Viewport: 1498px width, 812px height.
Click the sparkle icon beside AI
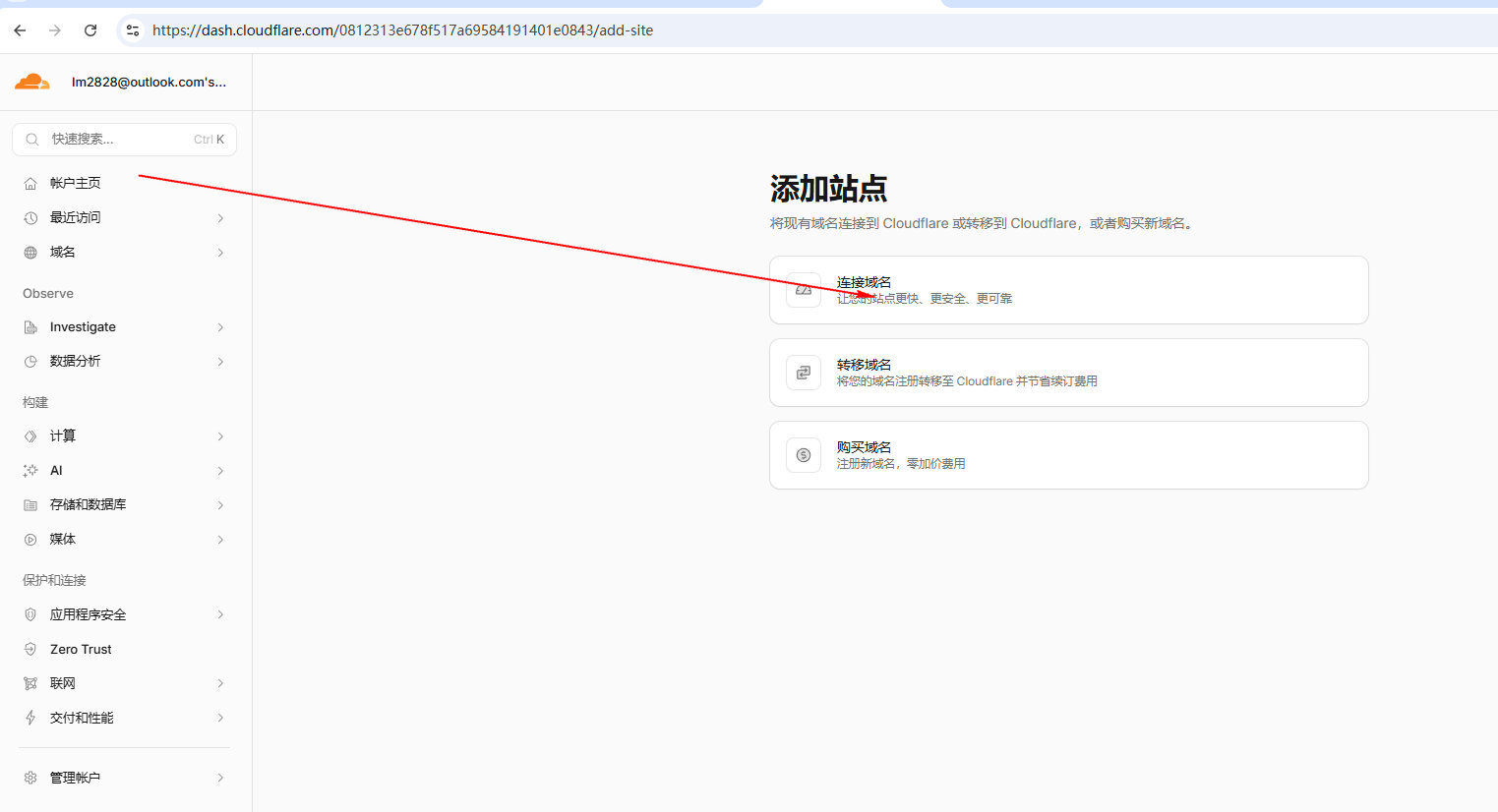(x=30, y=471)
